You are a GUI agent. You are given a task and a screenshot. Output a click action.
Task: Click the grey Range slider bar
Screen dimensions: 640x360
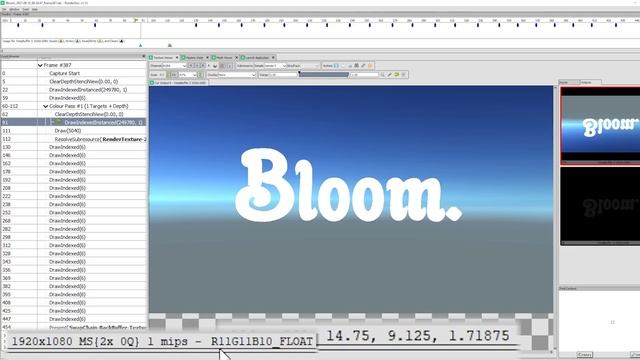click(x=324, y=75)
